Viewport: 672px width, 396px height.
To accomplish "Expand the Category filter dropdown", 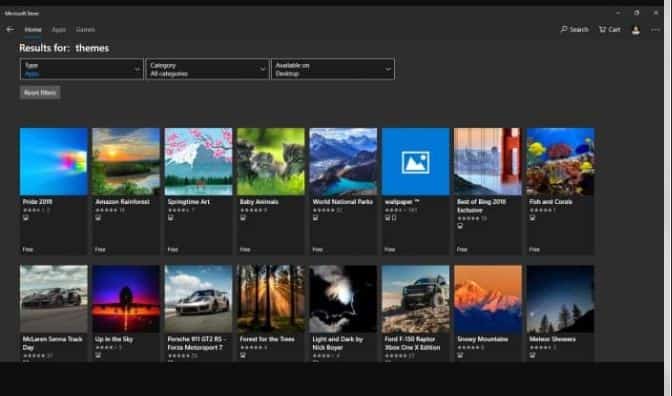I will [207, 69].
